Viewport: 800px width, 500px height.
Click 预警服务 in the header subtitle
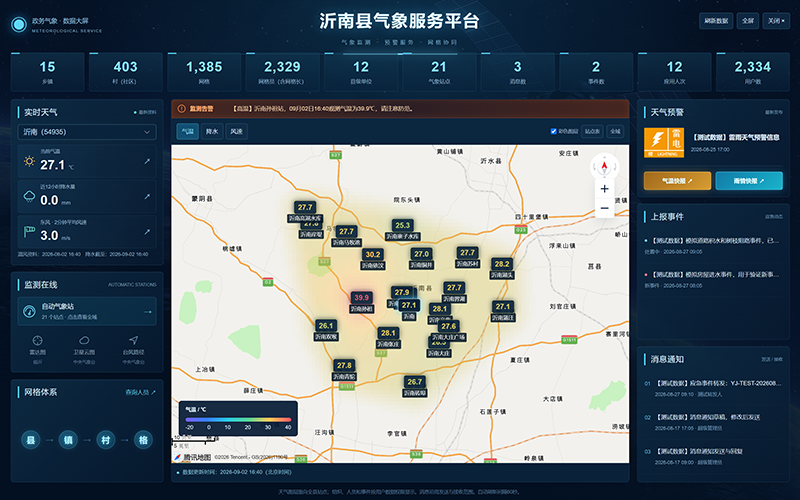[399, 42]
